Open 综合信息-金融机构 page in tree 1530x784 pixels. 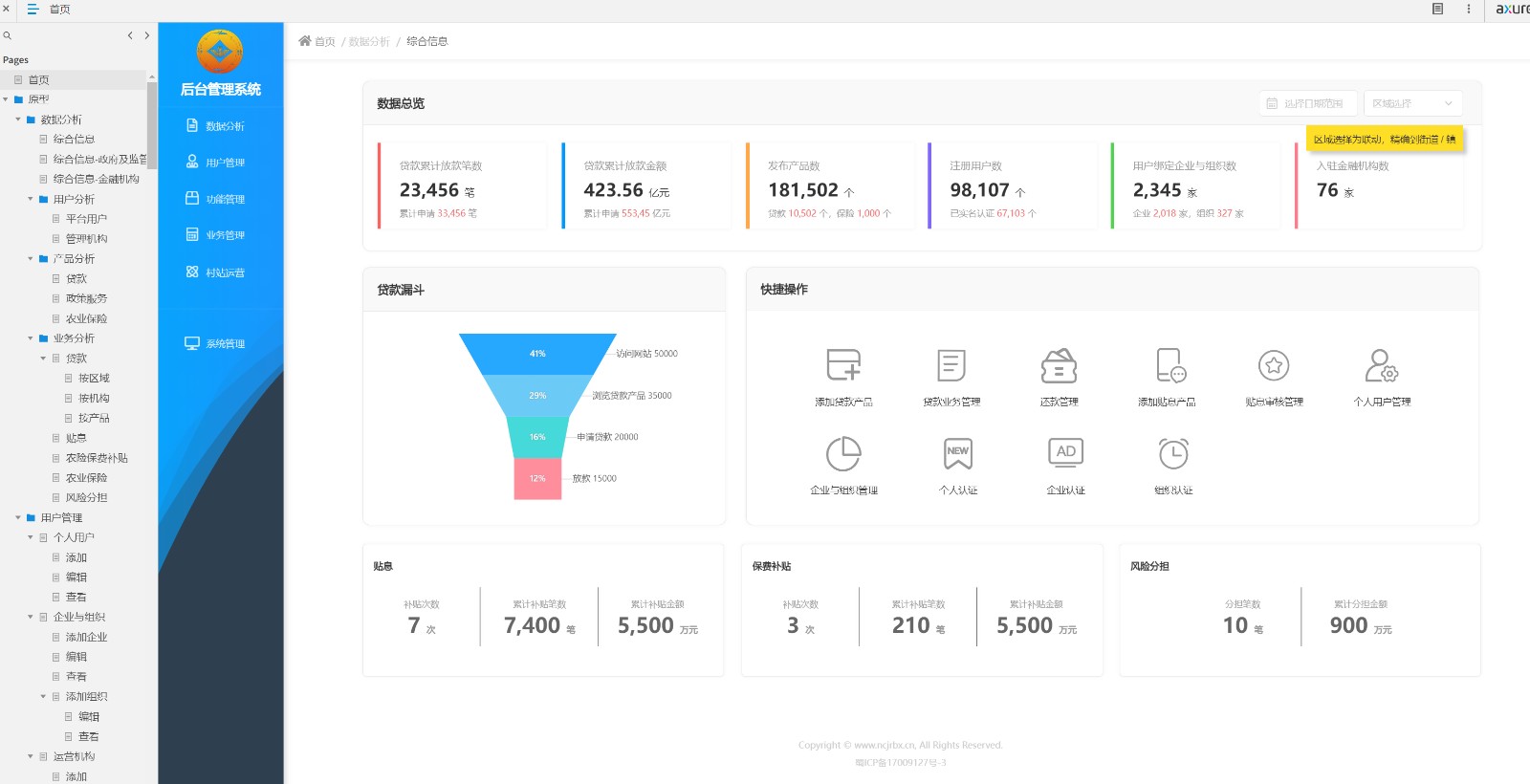[96, 179]
